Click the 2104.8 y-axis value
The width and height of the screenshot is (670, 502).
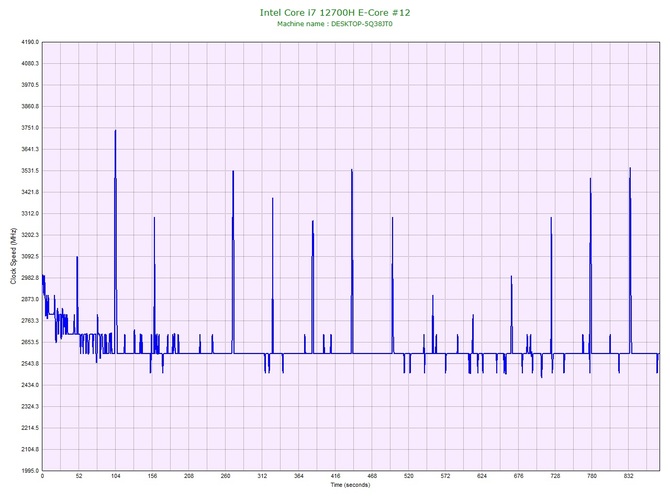[x=30, y=449]
